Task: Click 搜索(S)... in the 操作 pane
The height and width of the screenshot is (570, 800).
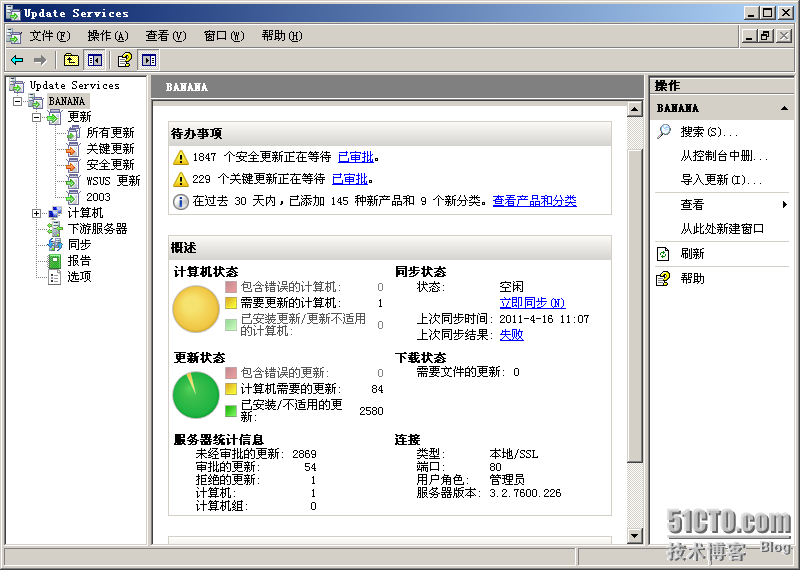Action: [709, 132]
